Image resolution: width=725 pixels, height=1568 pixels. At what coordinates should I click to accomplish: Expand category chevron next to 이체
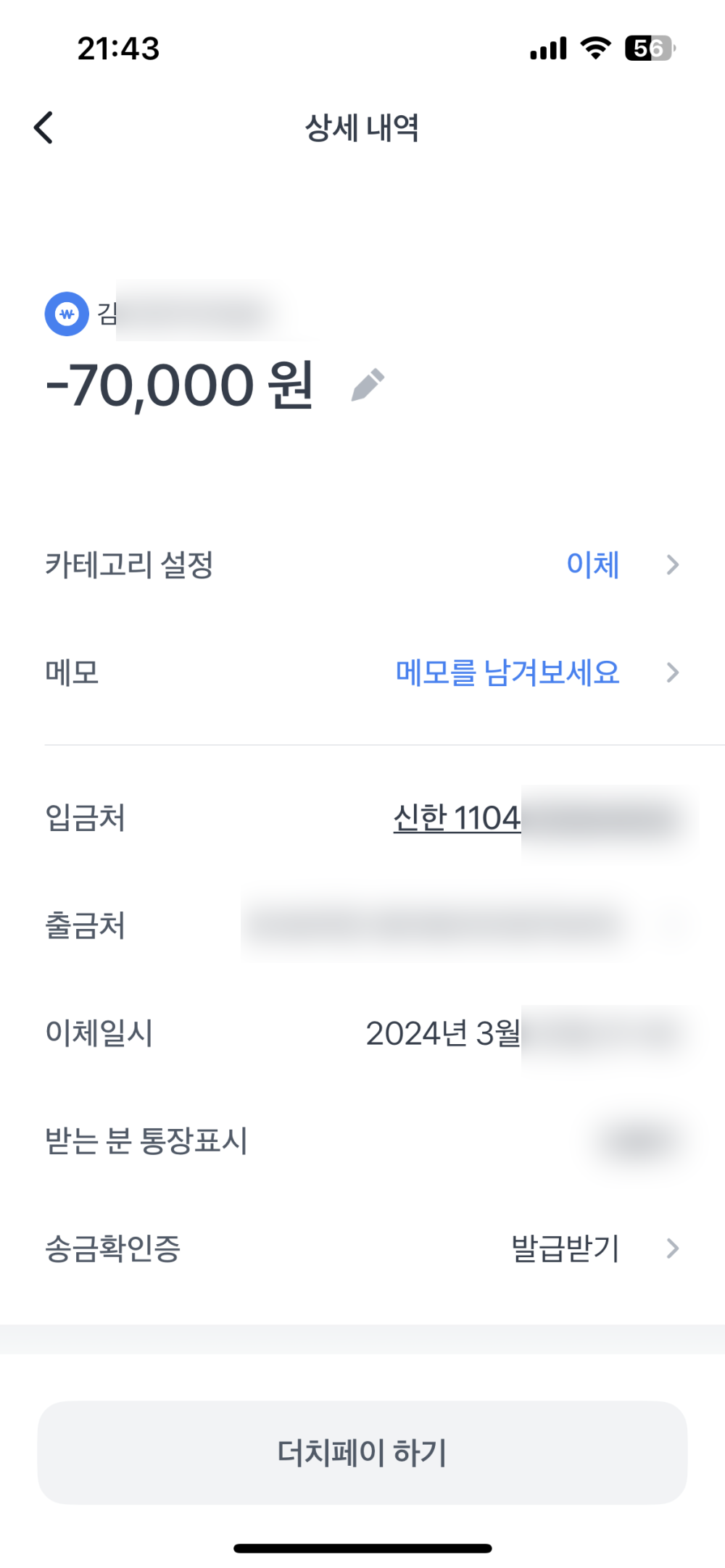click(x=672, y=564)
